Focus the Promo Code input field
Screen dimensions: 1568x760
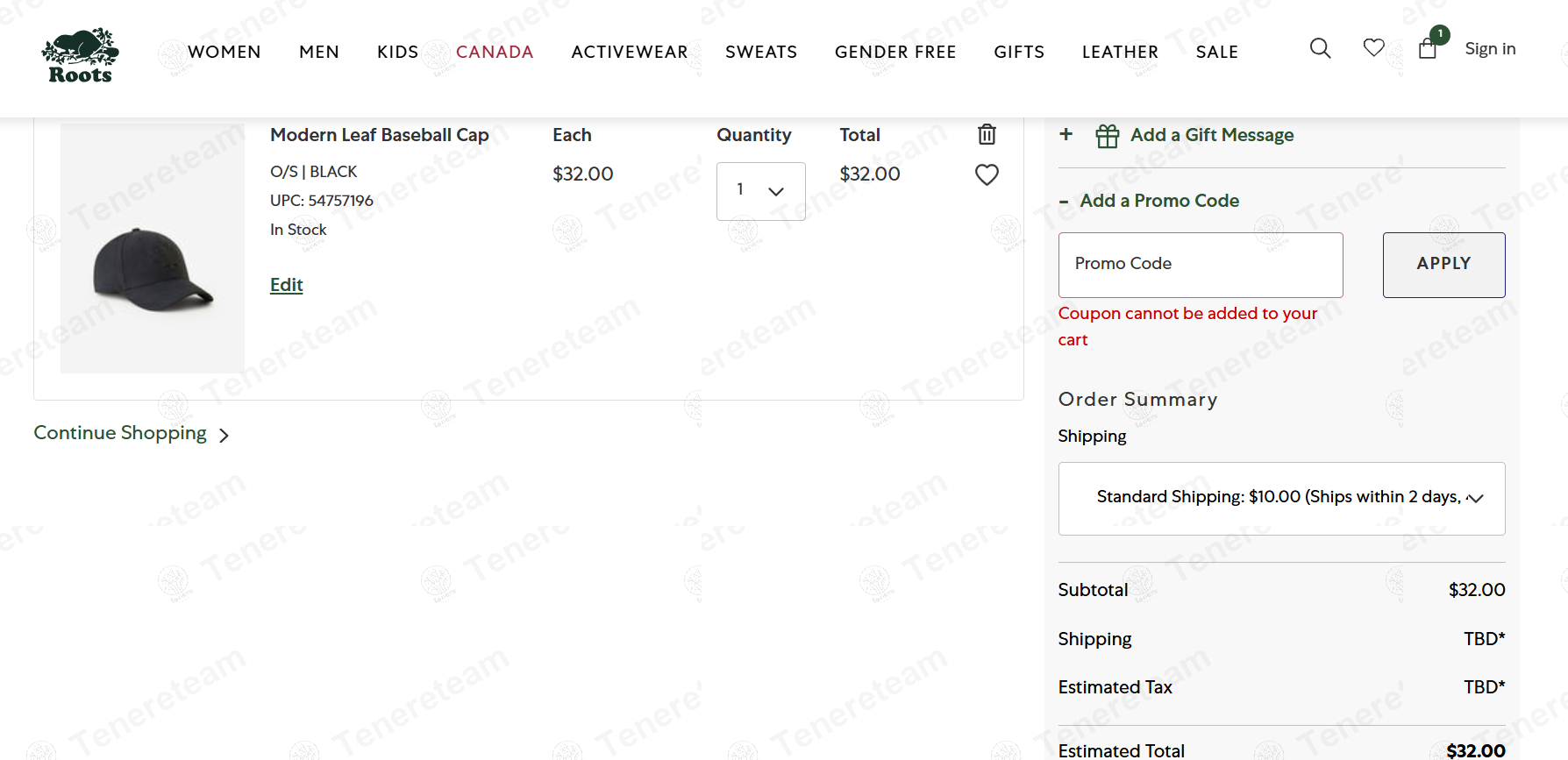[1200, 265]
